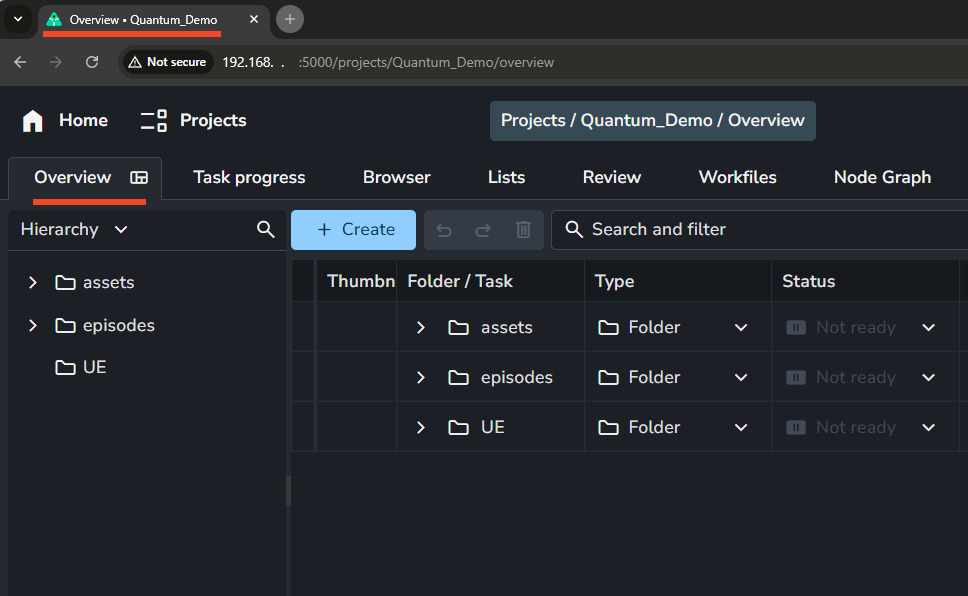
Task: Go back with browser back arrow
Action: [20, 62]
